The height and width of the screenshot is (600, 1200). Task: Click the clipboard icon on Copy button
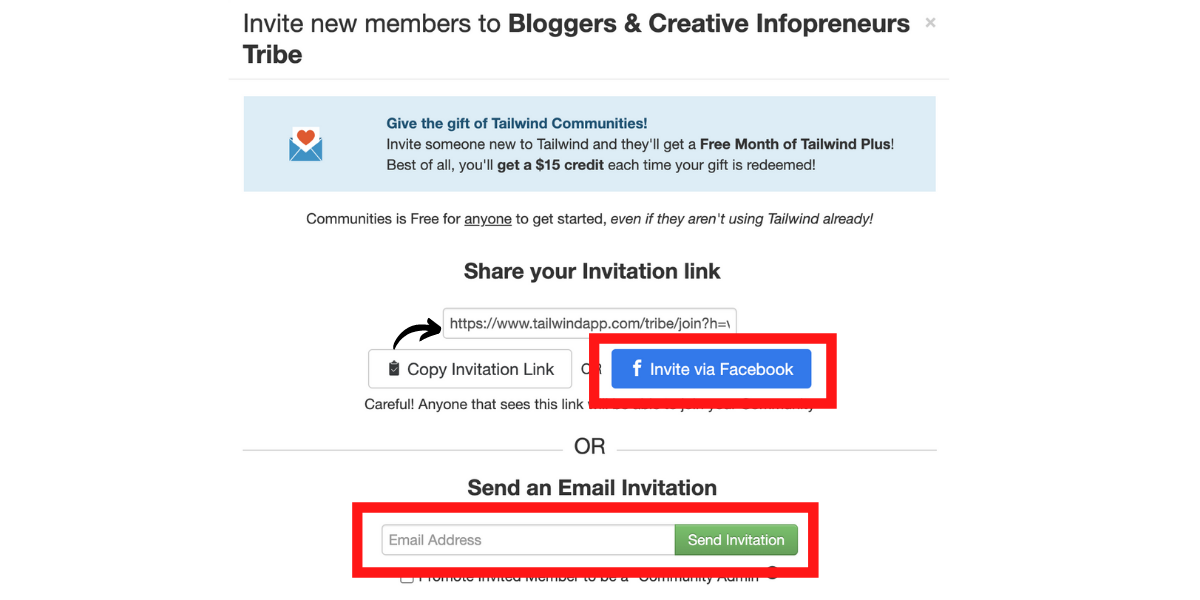394,368
